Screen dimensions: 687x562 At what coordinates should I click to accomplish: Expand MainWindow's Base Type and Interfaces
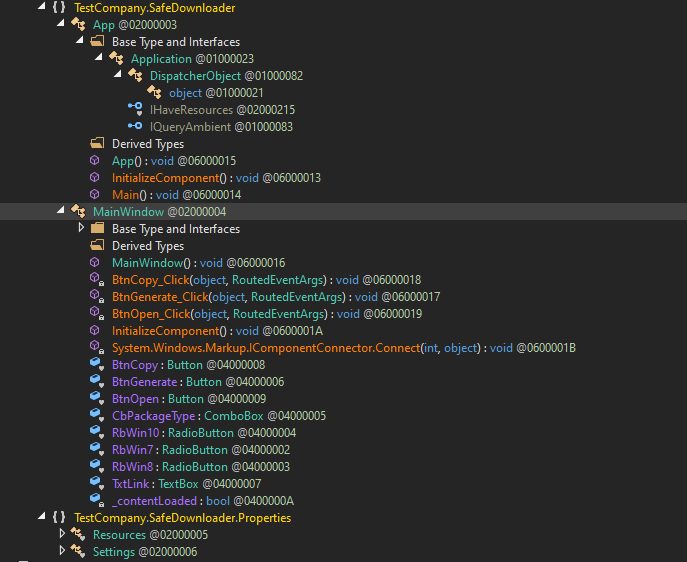pos(81,229)
